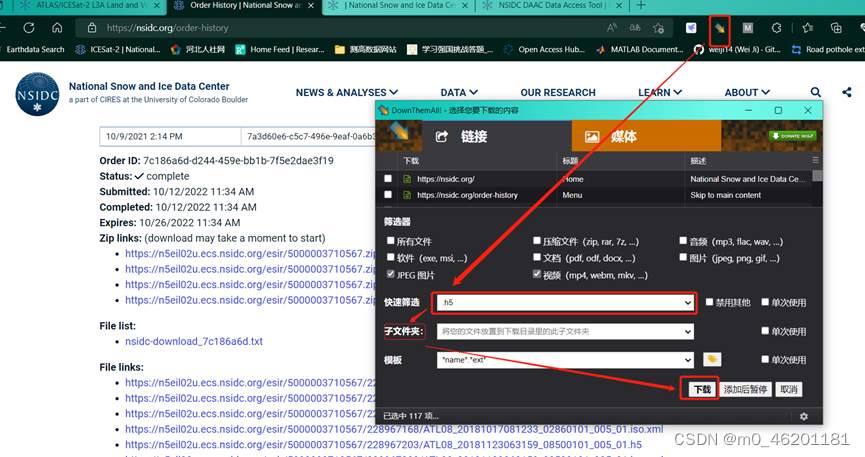Click the 添加后暂停 button
865x457 pixels.
click(745, 389)
